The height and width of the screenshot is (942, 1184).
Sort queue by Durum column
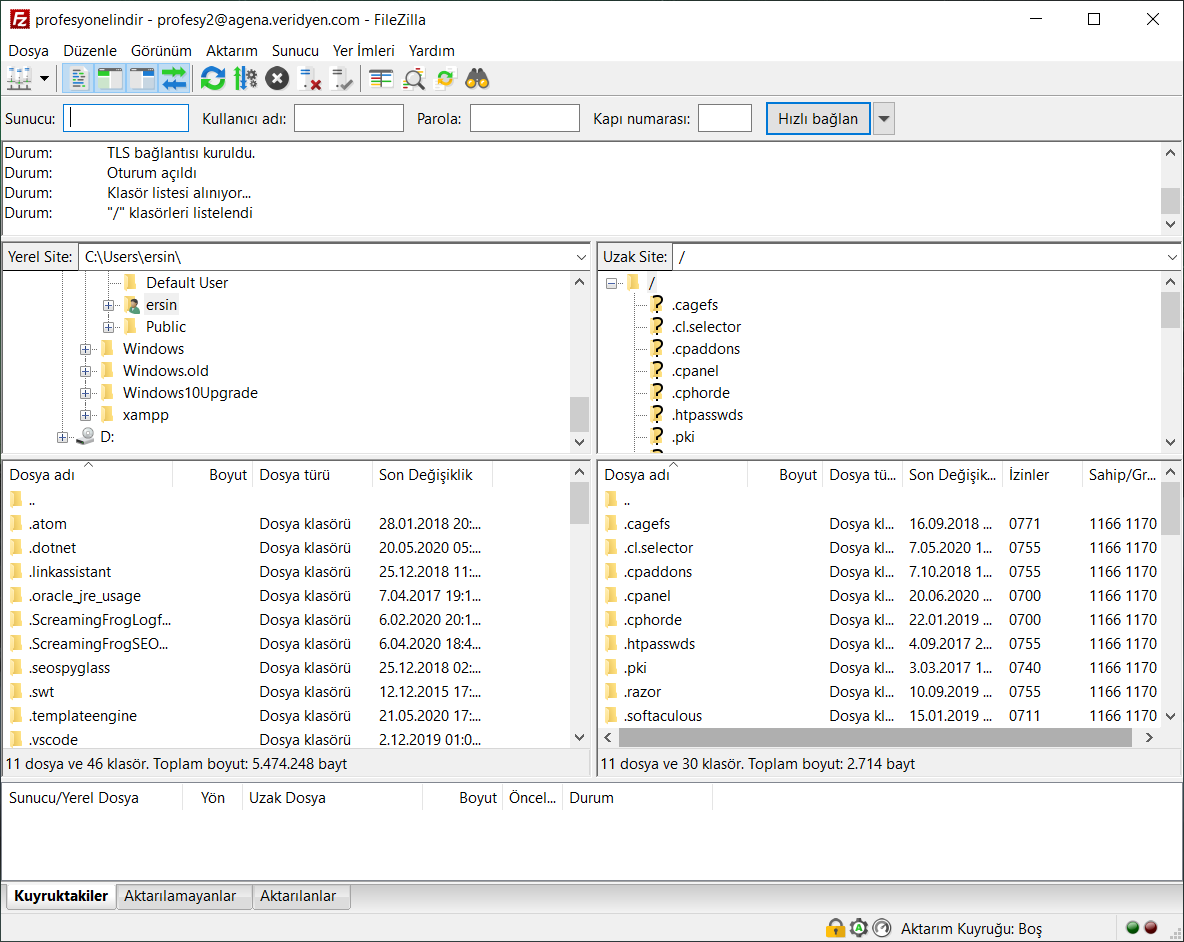tap(637, 798)
